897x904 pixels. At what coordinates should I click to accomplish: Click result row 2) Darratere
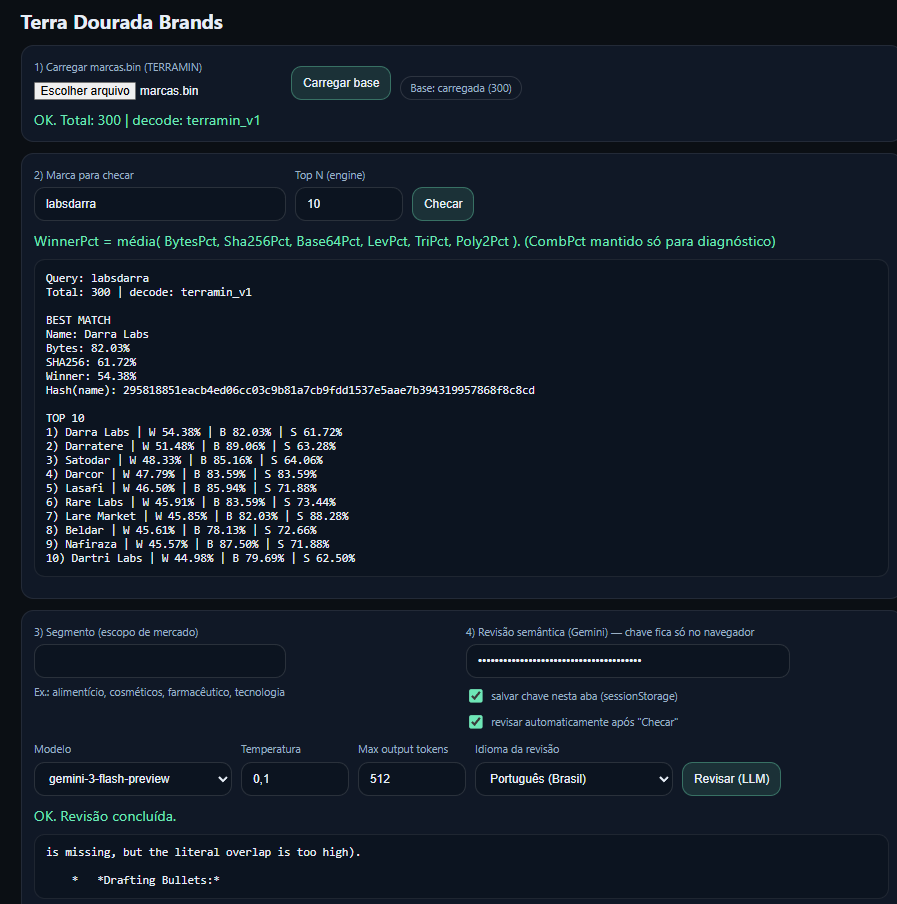191,446
